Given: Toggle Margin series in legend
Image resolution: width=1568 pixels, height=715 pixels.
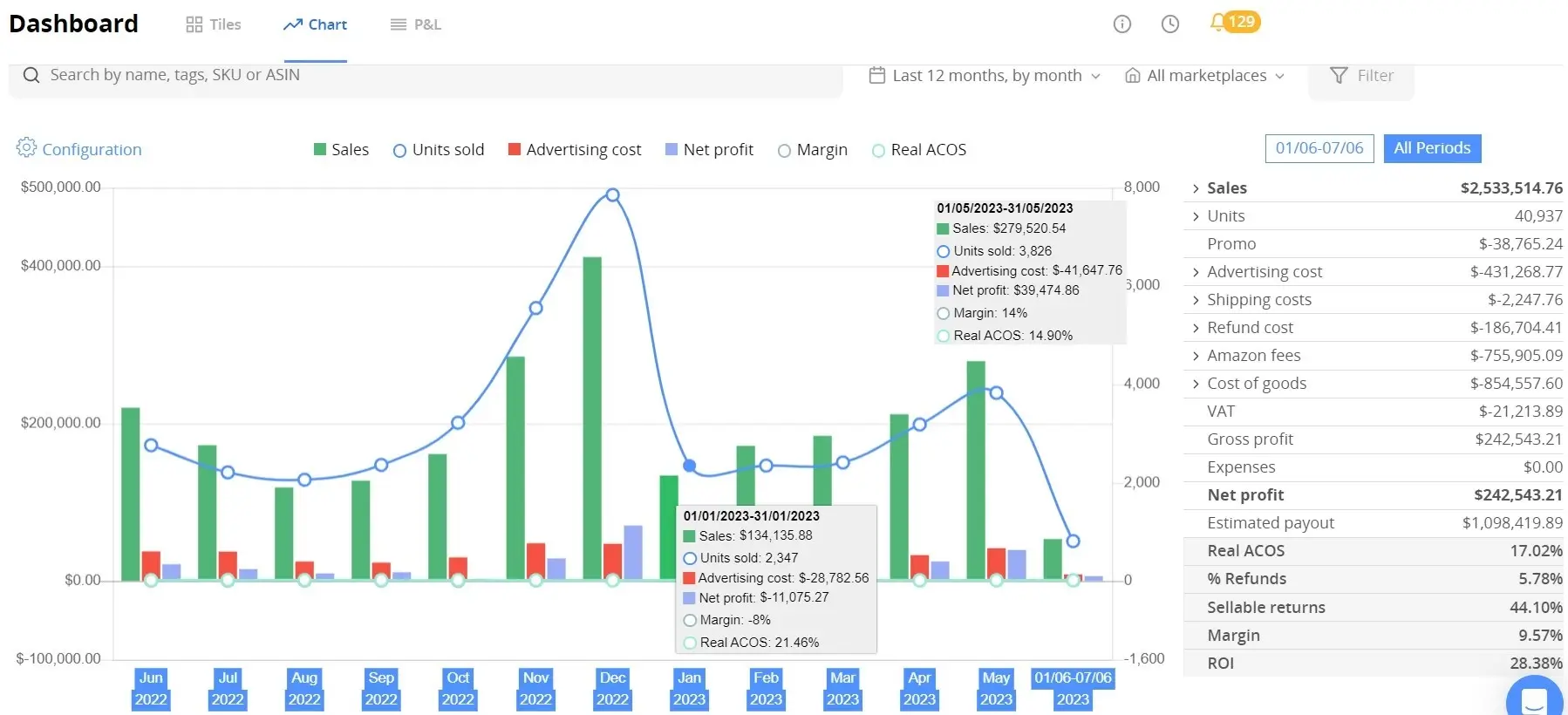Looking at the screenshot, I should tap(813, 150).
